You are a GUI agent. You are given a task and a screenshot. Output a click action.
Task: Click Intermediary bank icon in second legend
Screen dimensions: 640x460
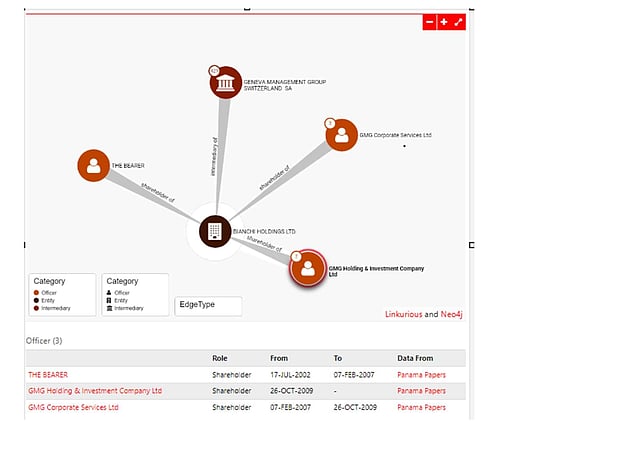point(109,308)
